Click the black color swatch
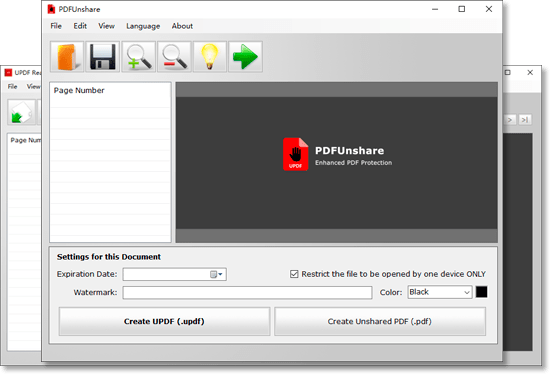Viewport: 550px width, 380px height. click(481, 292)
